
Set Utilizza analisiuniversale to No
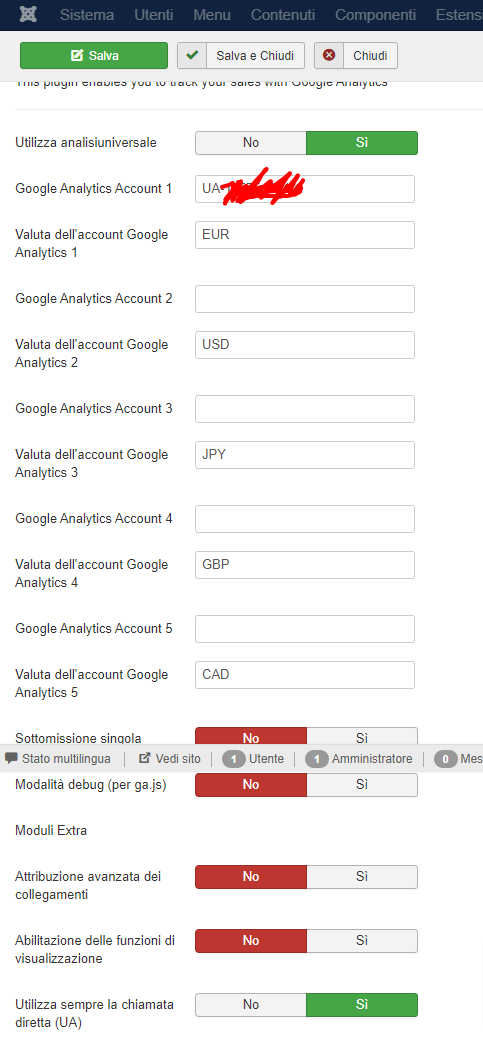(x=250, y=143)
